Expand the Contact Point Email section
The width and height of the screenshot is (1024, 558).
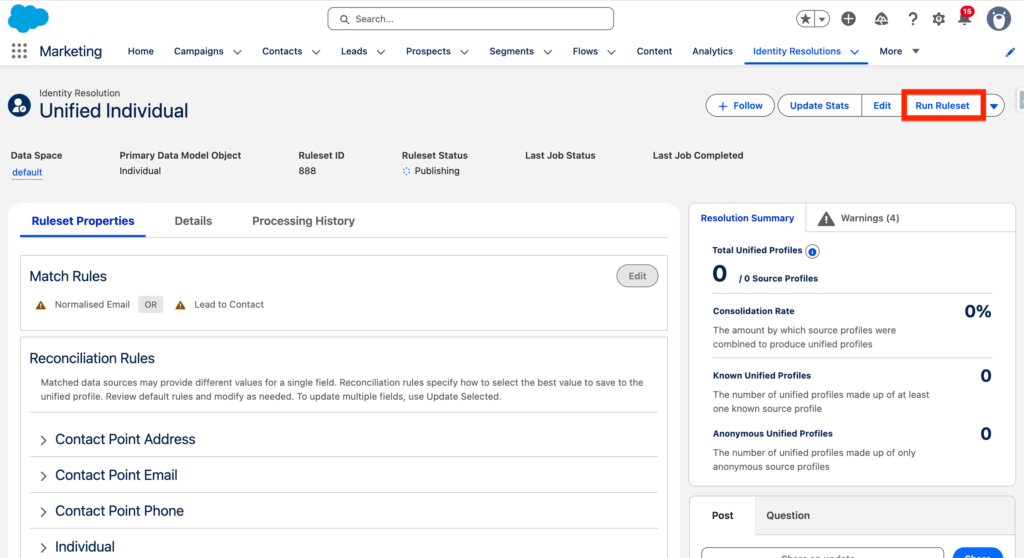click(x=44, y=476)
